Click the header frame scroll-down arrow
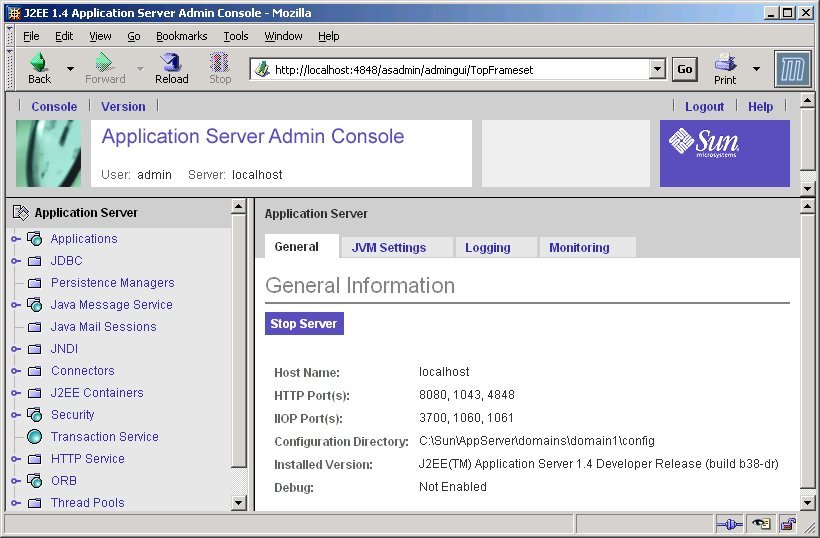 (x=807, y=189)
